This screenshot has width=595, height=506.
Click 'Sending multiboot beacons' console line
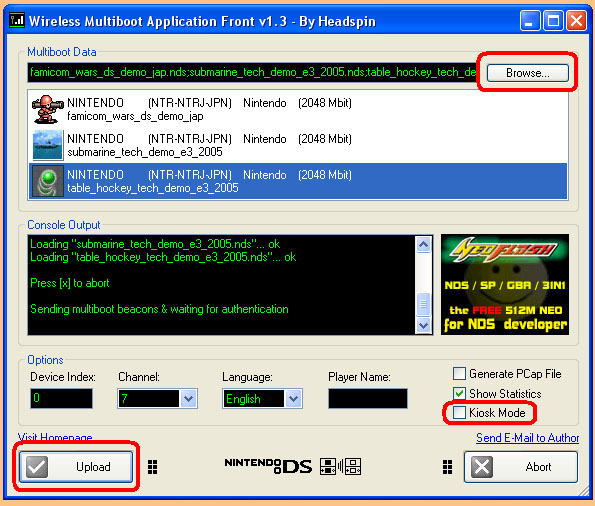(159, 309)
